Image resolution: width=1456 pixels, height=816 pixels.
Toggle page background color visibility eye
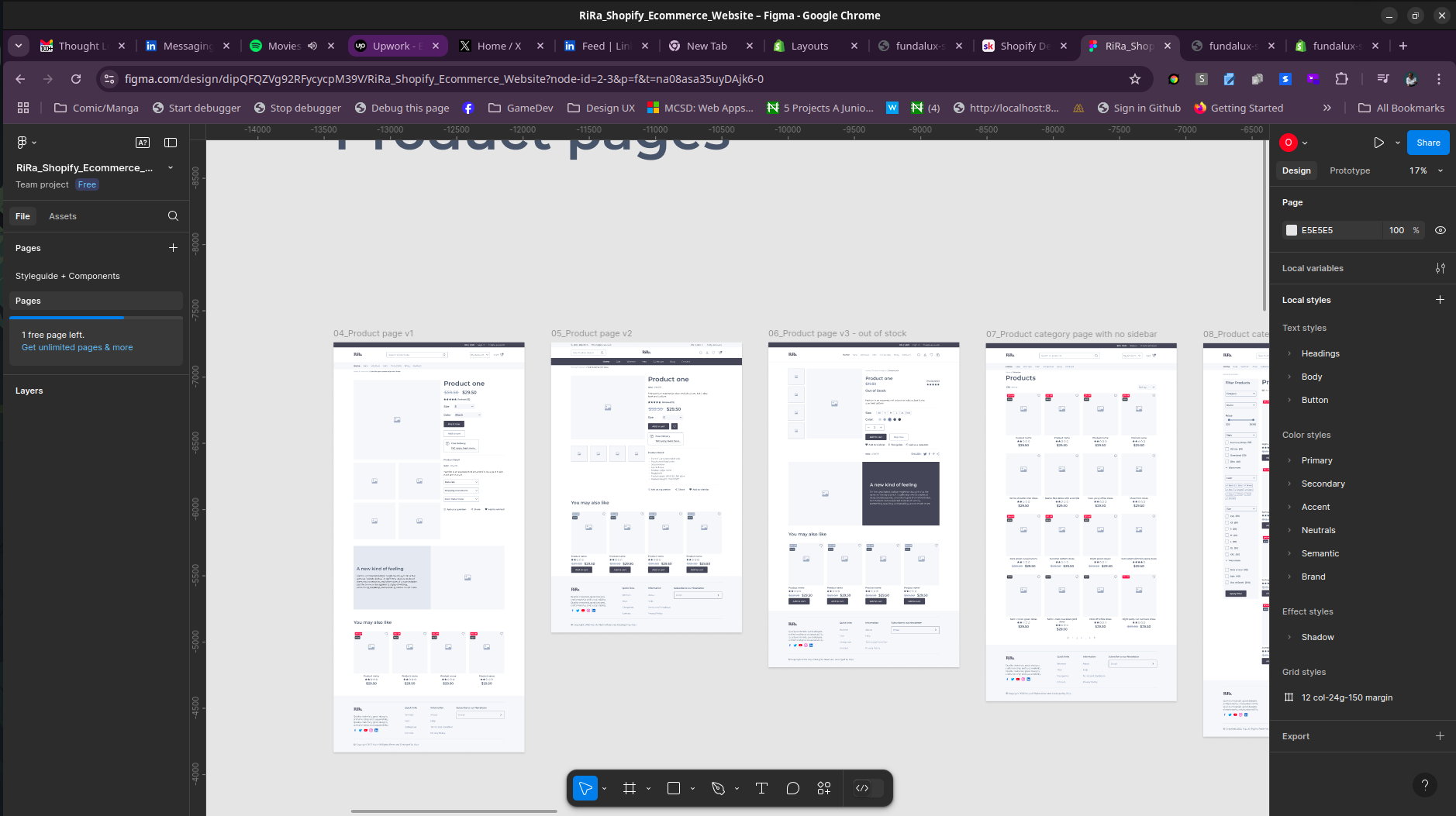click(1440, 230)
